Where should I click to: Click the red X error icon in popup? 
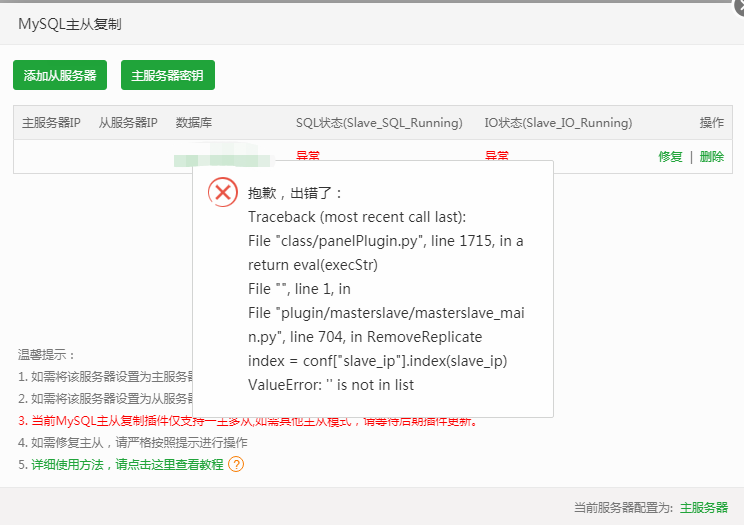(x=223, y=192)
